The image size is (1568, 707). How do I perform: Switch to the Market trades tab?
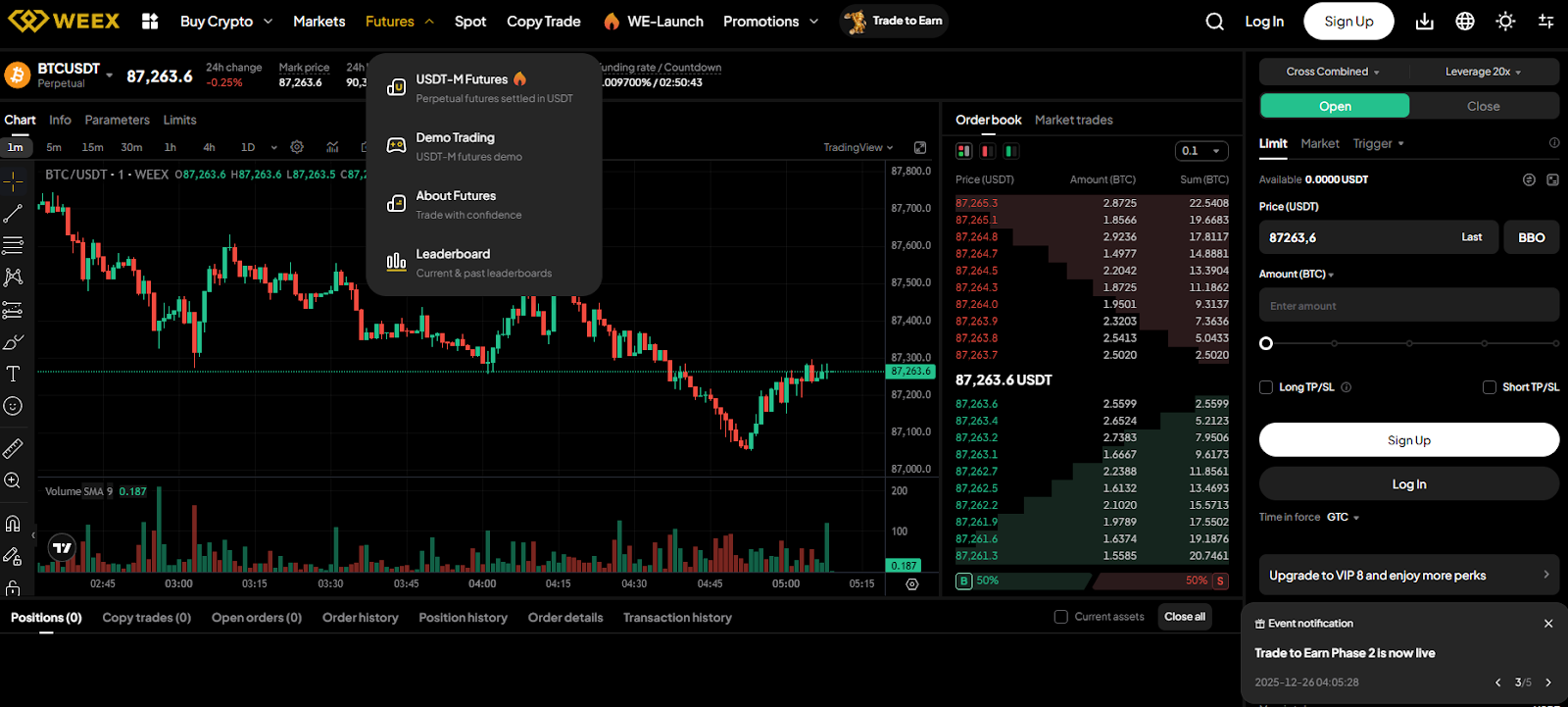coord(1074,120)
